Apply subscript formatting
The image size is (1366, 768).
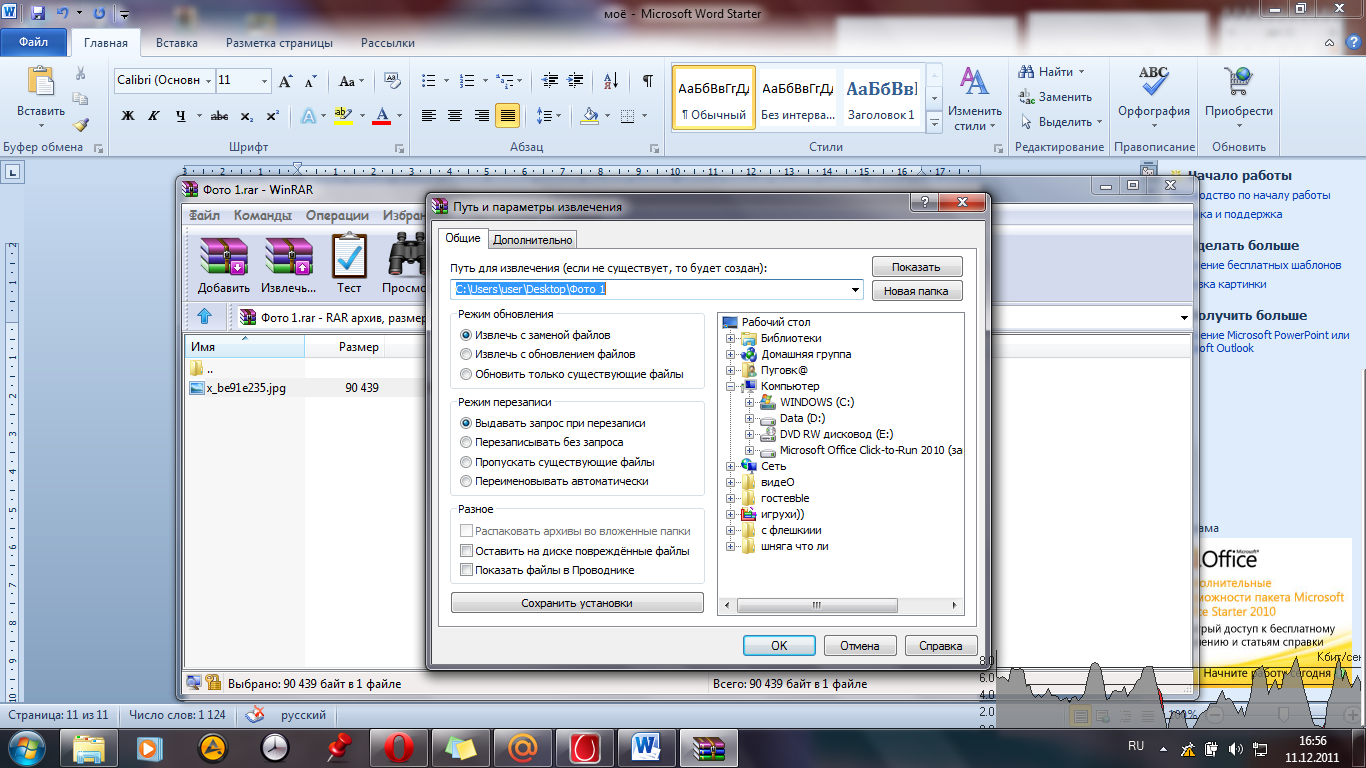(x=246, y=116)
